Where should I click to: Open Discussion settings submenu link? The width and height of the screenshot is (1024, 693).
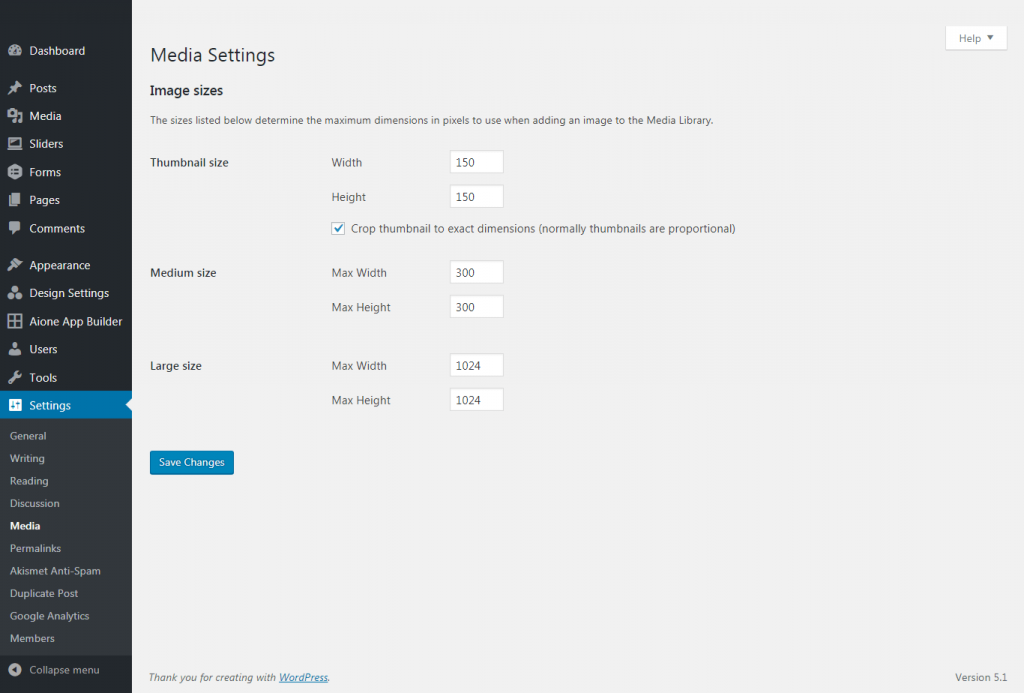pyautogui.click(x=35, y=504)
